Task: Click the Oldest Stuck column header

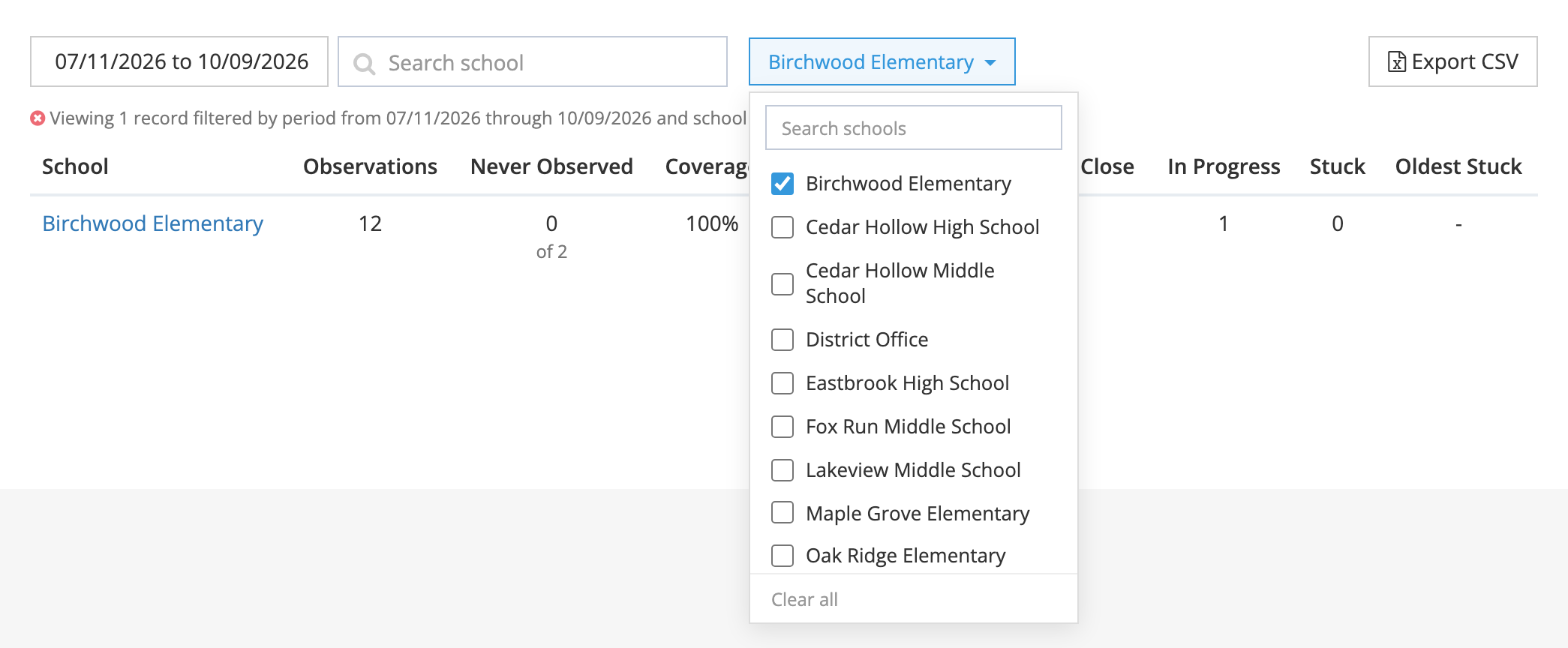Action: [1458, 166]
